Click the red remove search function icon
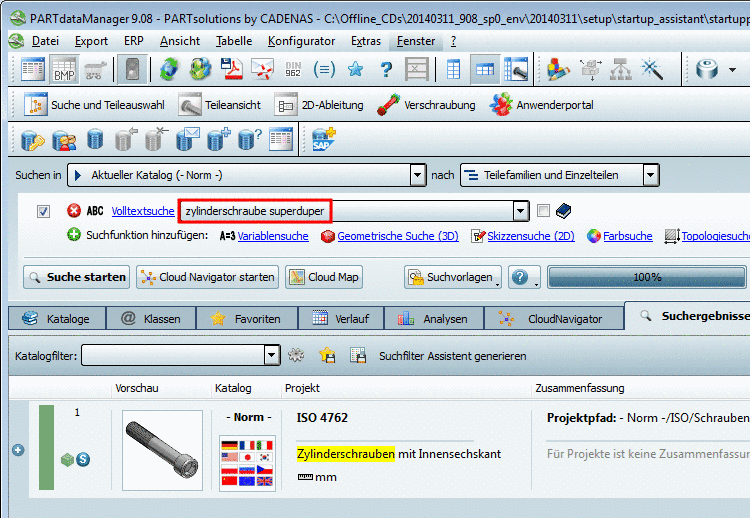The width and height of the screenshot is (750, 518). (74, 210)
